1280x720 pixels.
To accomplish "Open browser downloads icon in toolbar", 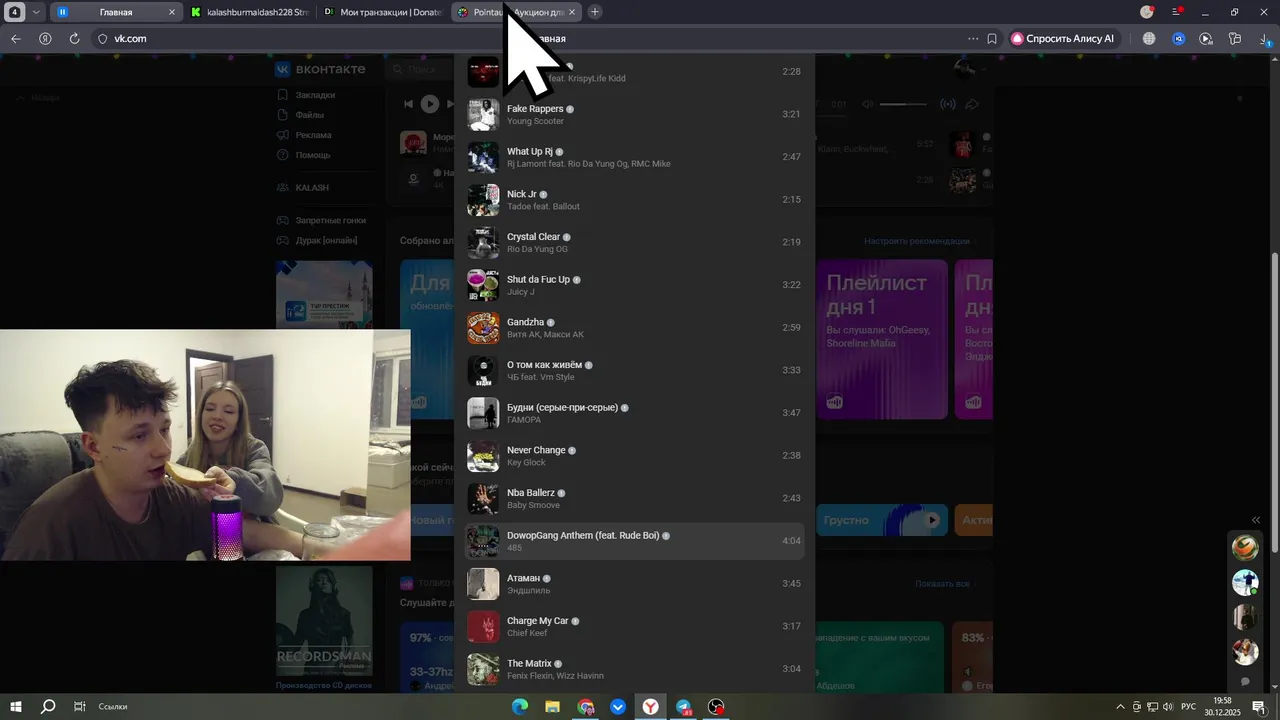I will (1264, 39).
